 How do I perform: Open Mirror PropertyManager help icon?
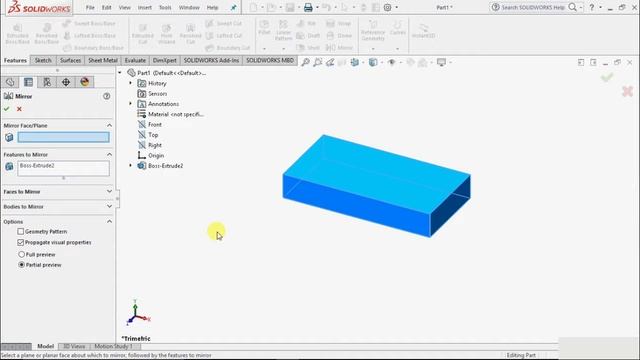107,96
